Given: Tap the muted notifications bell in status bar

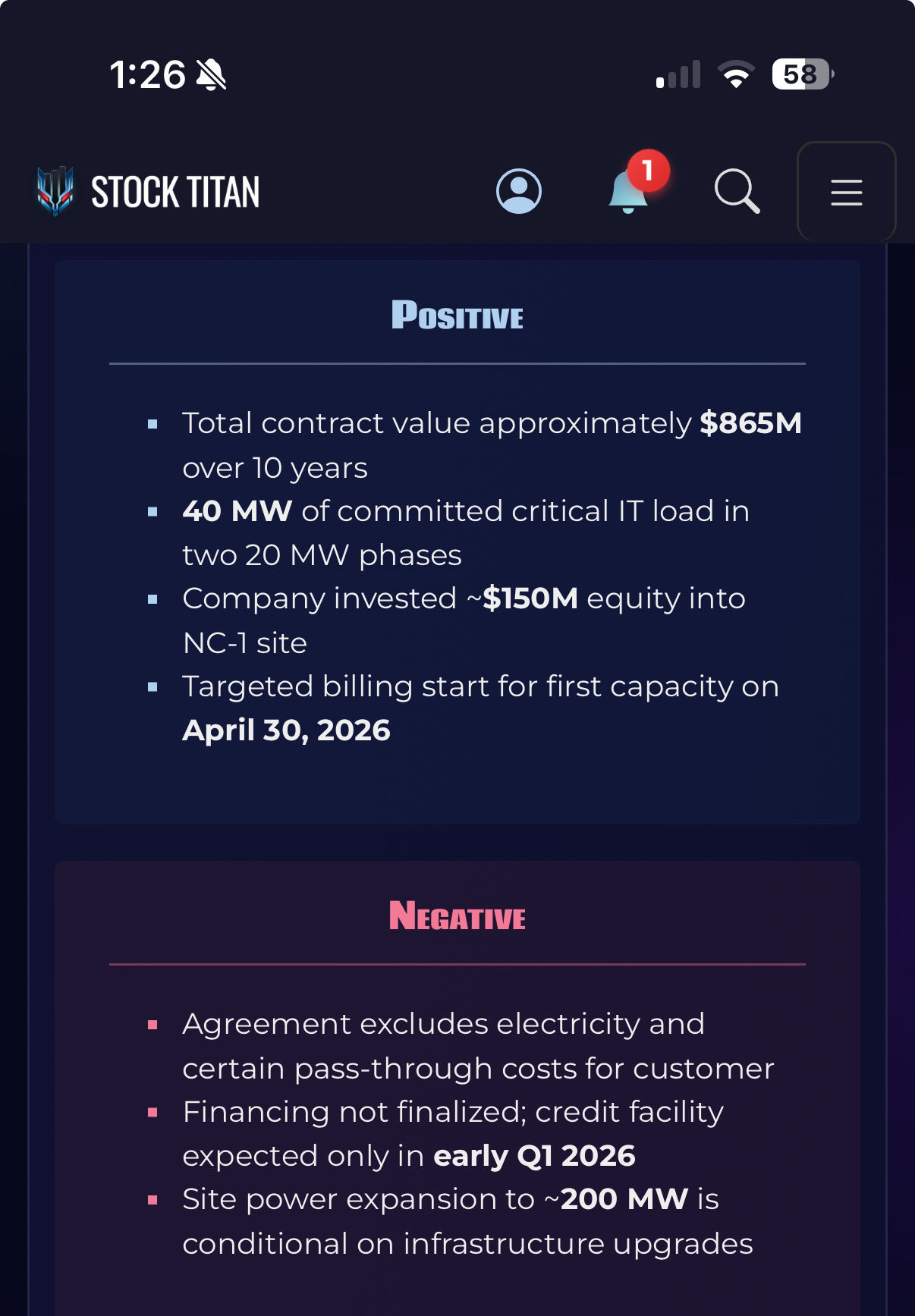Looking at the screenshot, I should [x=210, y=73].
